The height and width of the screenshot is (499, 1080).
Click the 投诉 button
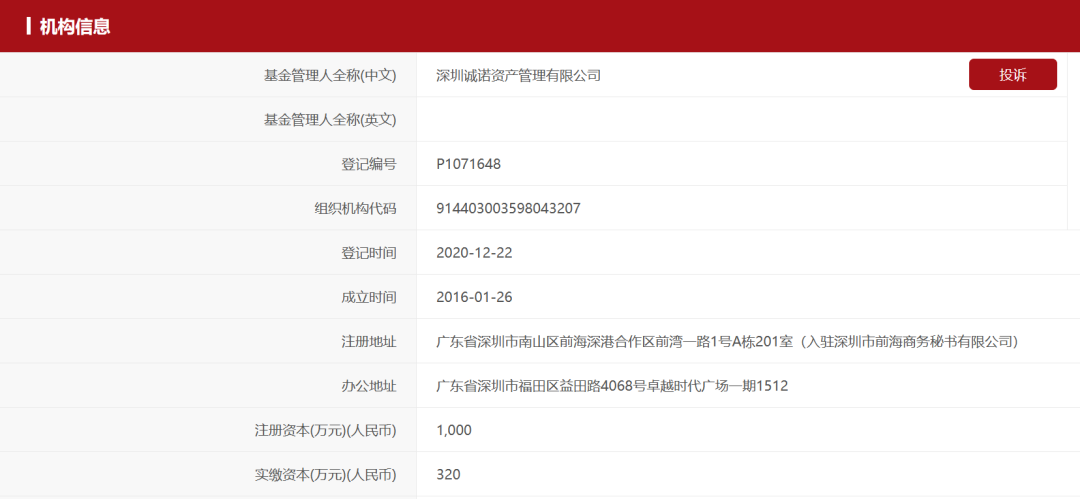[x=1012, y=74]
